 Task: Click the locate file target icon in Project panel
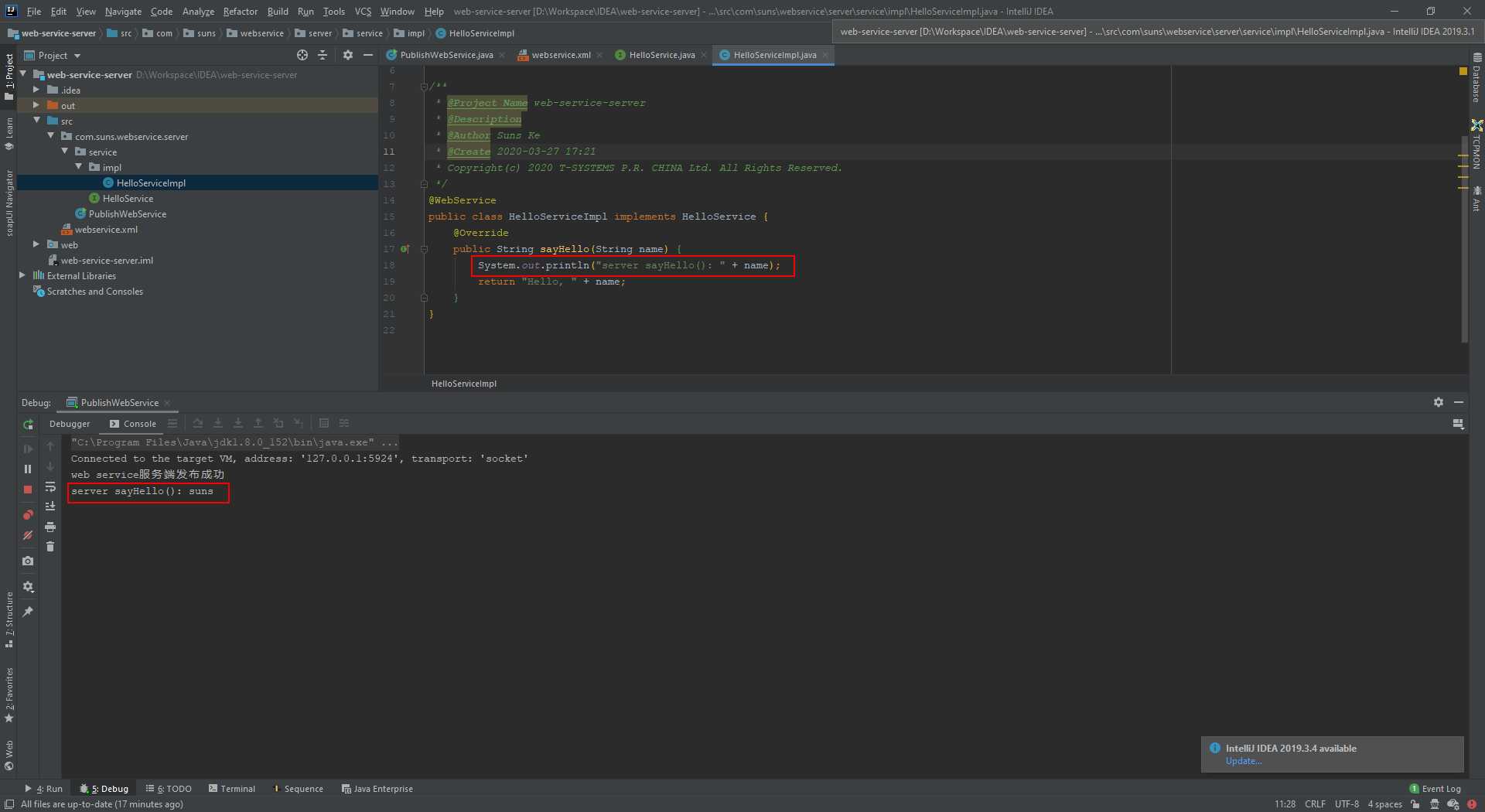[302, 55]
